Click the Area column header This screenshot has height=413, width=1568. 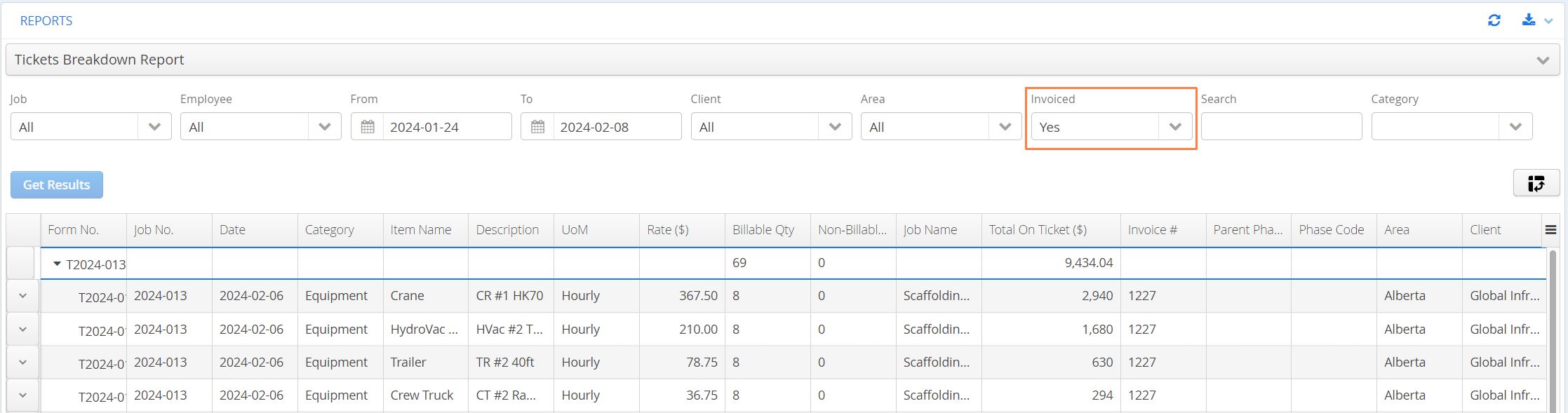[x=1420, y=230]
